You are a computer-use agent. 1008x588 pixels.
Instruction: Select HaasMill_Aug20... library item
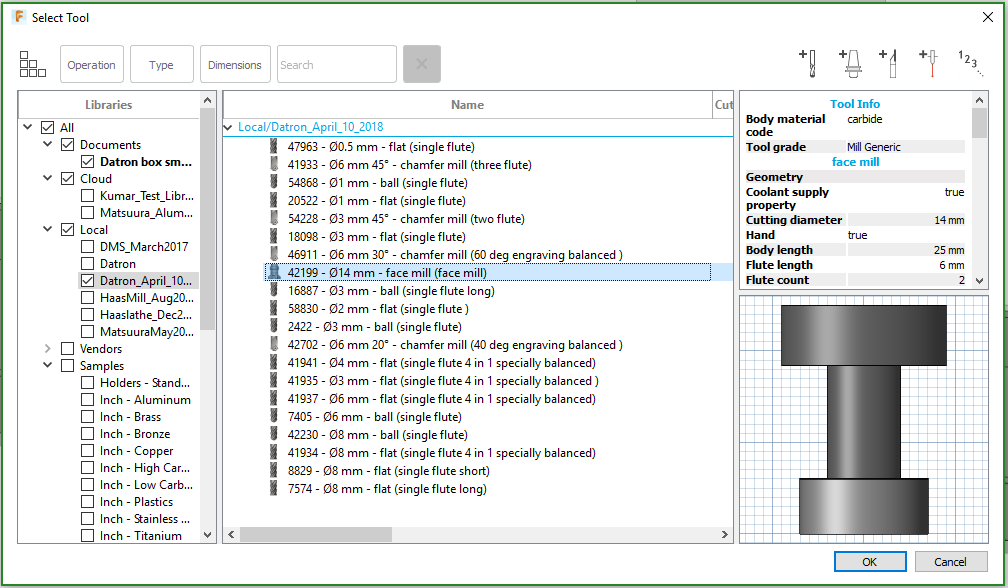click(147, 298)
